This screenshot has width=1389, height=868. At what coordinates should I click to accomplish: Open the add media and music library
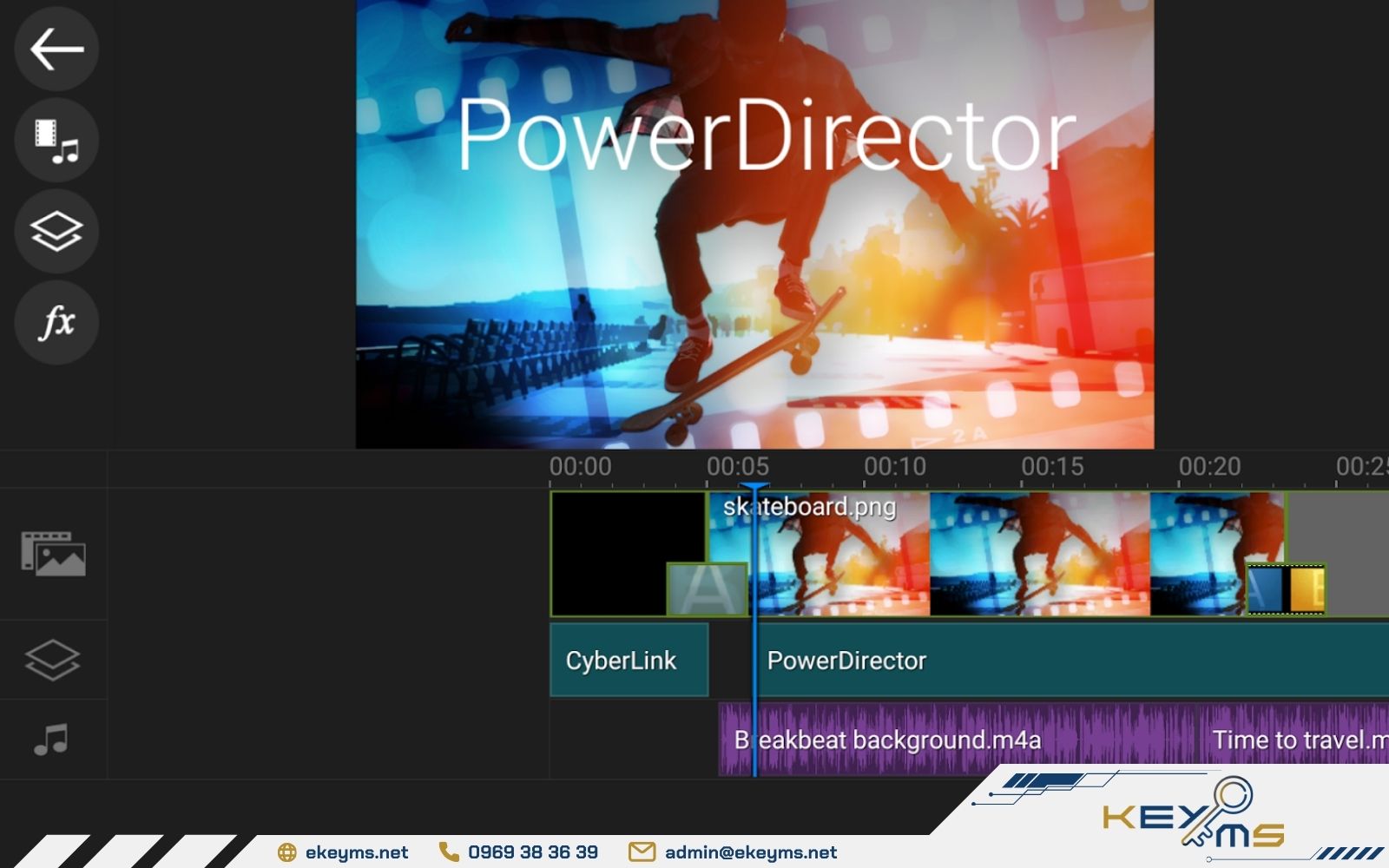[x=56, y=141]
